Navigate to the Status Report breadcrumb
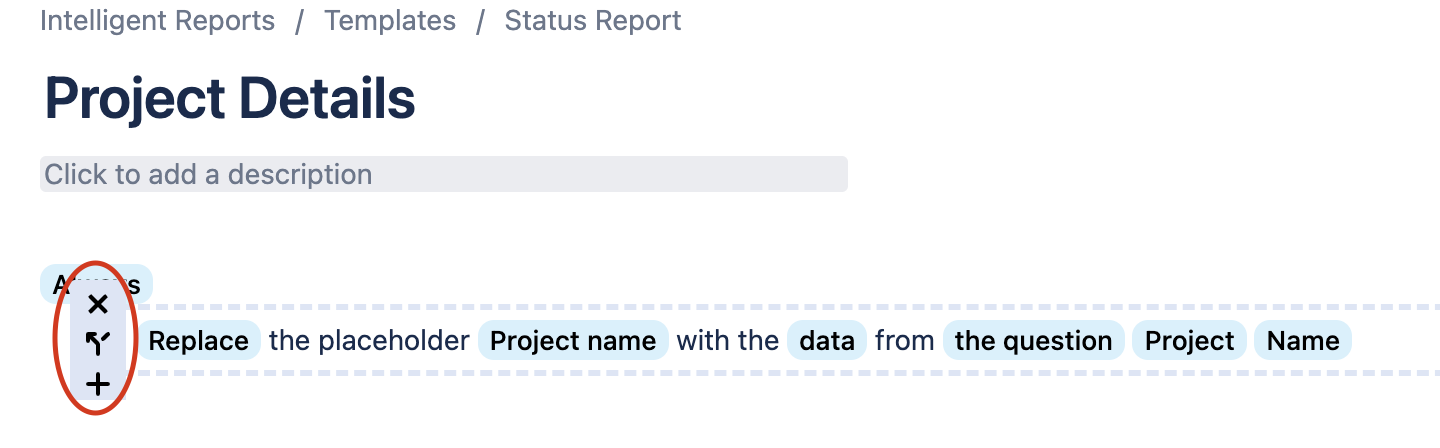The width and height of the screenshot is (1440, 448). pos(593,21)
